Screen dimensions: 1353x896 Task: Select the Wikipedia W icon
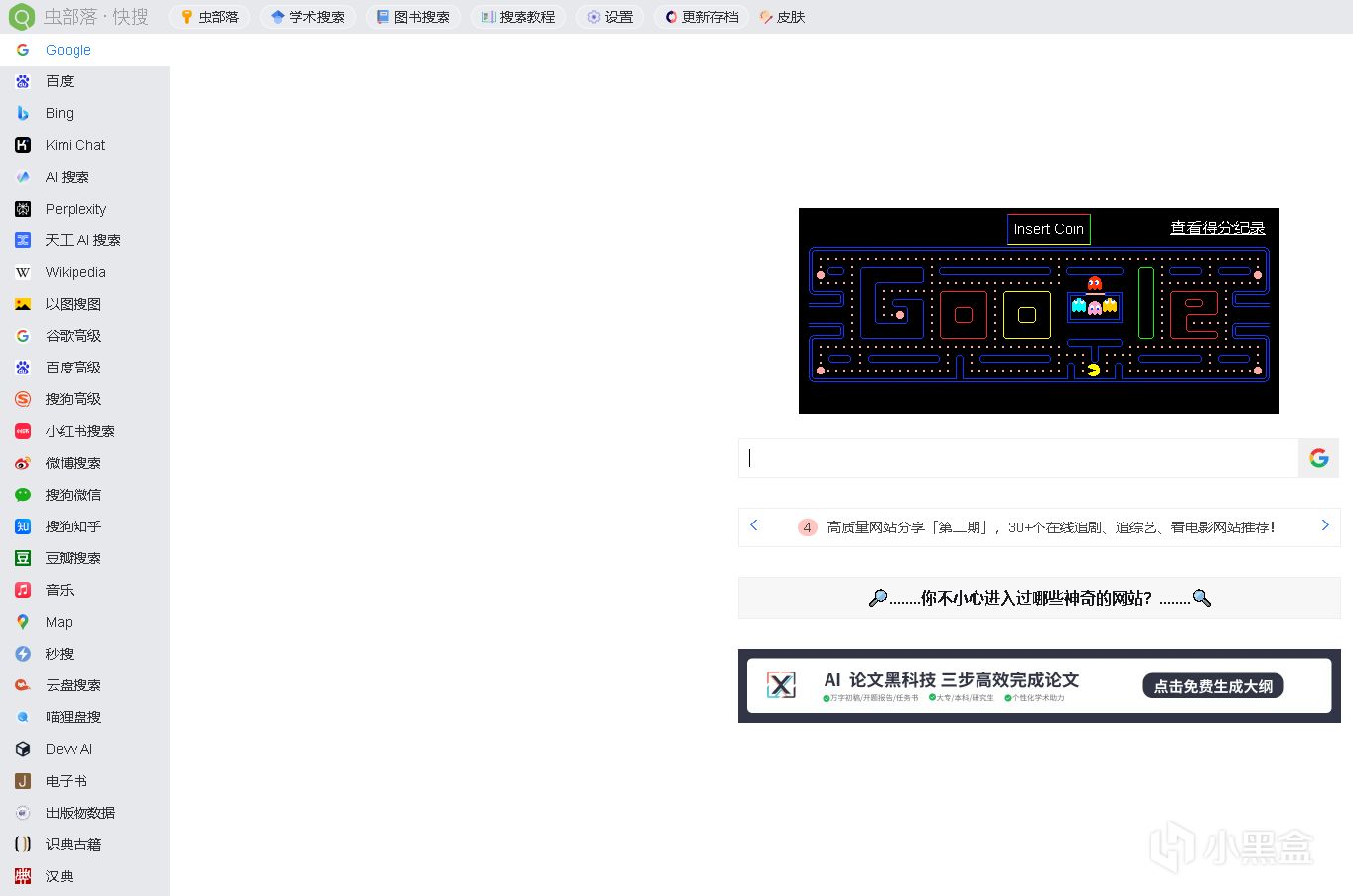click(x=23, y=272)
